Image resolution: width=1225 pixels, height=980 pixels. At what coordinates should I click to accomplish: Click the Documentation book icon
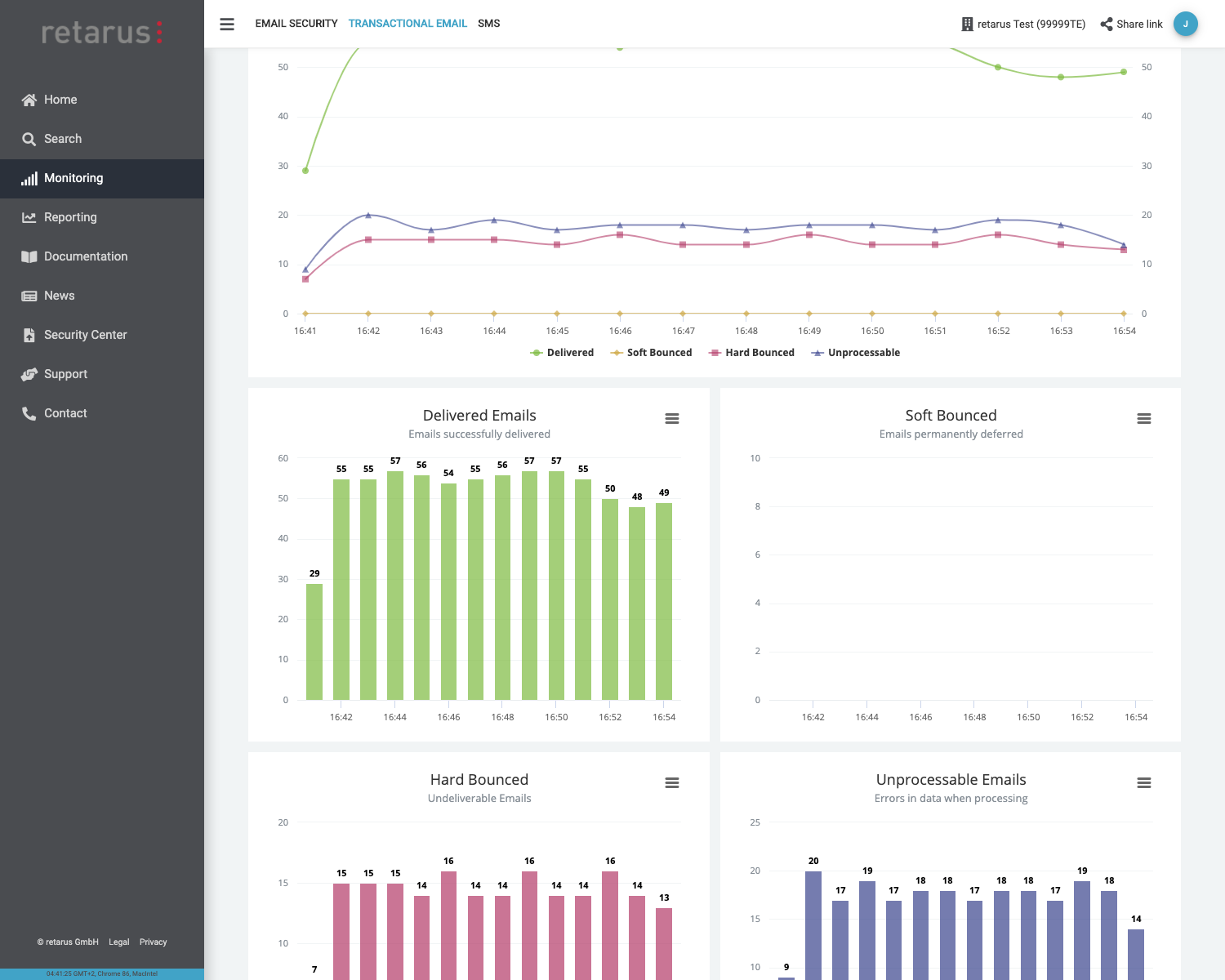point(29,256)
